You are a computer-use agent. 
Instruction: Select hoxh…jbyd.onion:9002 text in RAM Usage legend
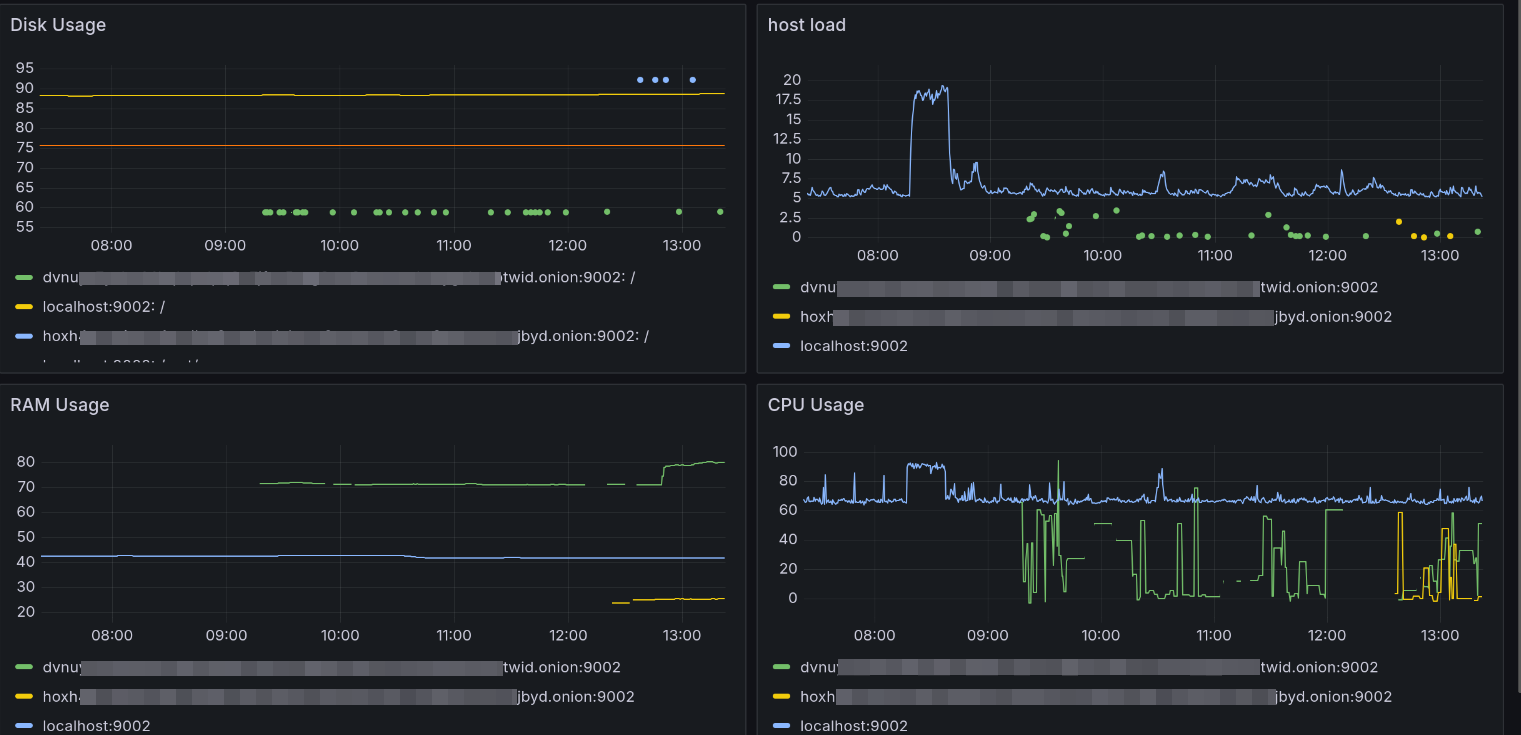[338, 697]
